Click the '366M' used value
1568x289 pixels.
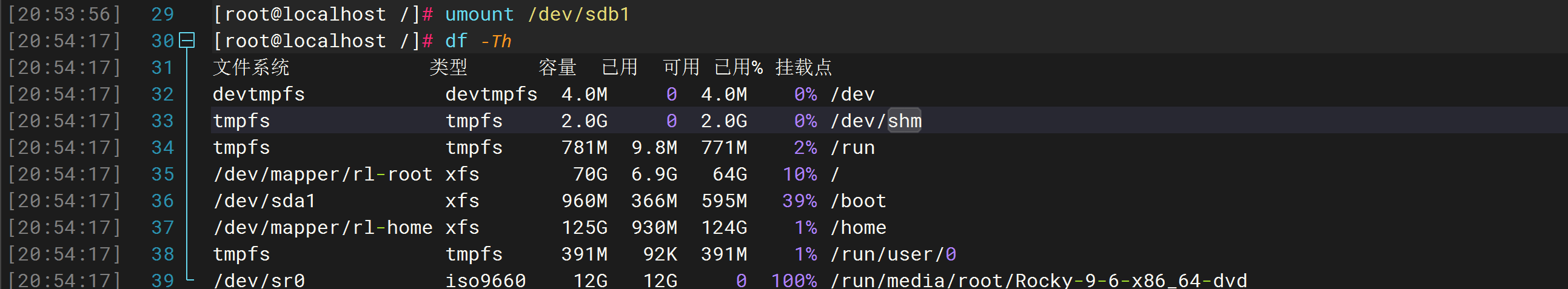coord(654,201)
